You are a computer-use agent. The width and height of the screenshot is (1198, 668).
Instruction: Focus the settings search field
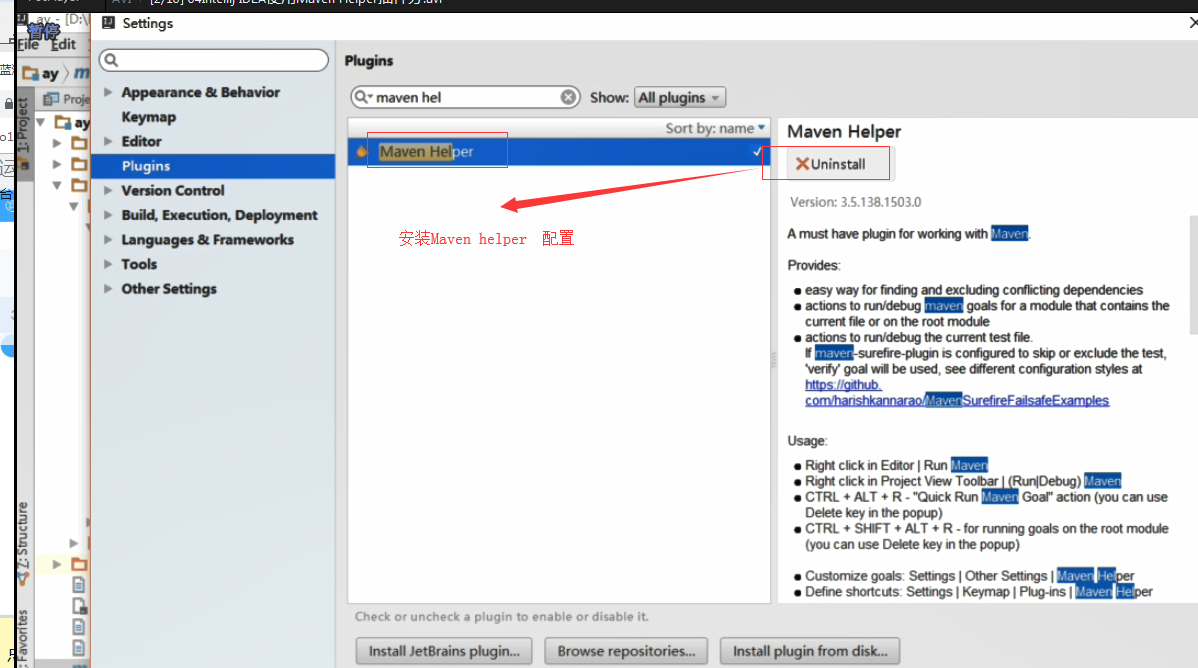[214, 60]
